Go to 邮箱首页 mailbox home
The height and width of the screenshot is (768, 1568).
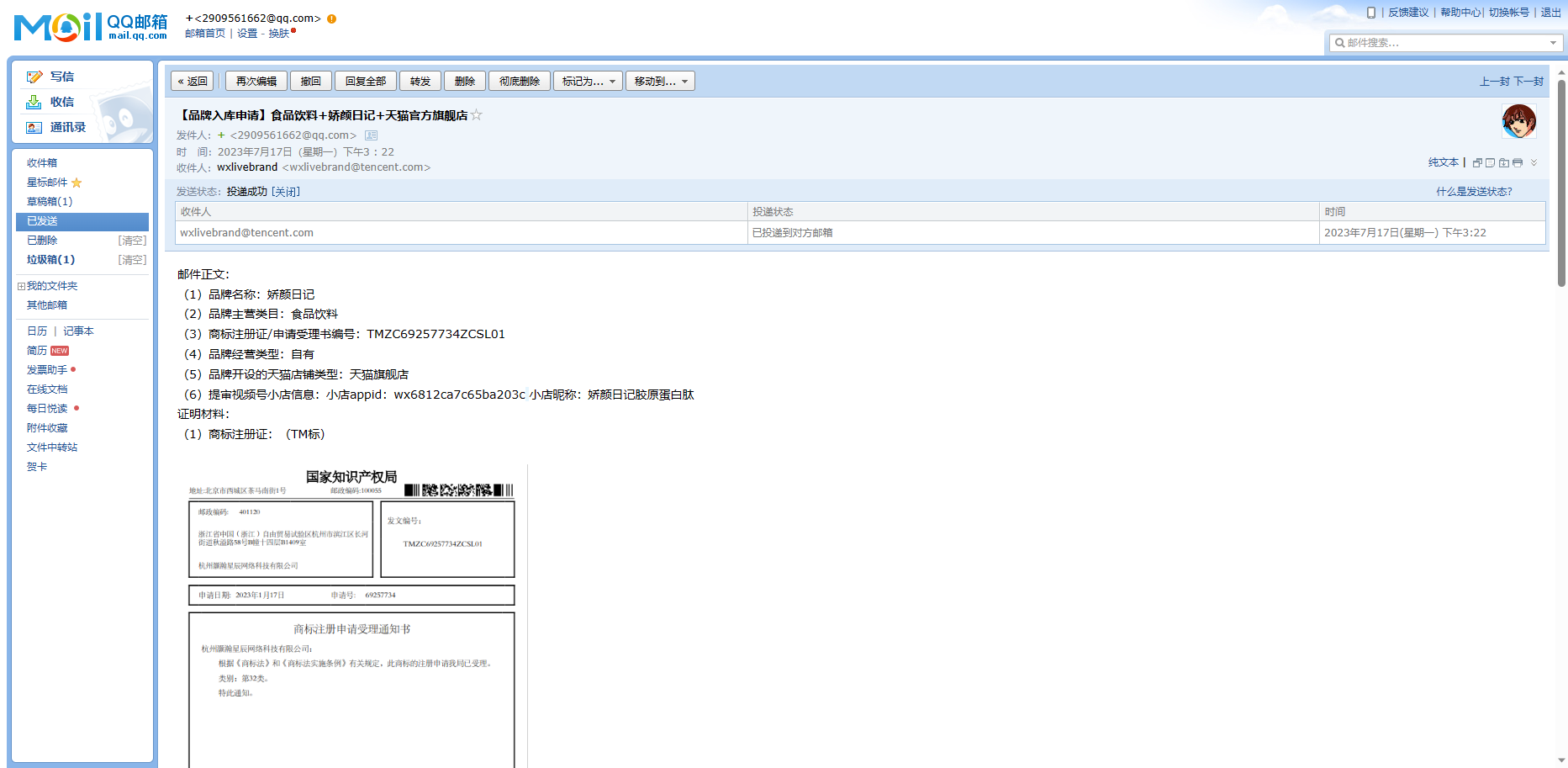(205, 34)
